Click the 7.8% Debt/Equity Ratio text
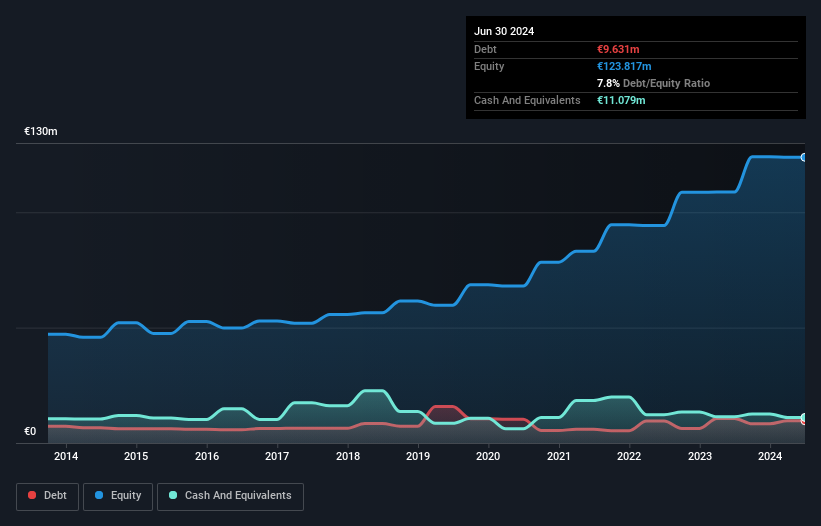This screenshot has height=526, width=821. pyautogui.click(x=653, y=83)
